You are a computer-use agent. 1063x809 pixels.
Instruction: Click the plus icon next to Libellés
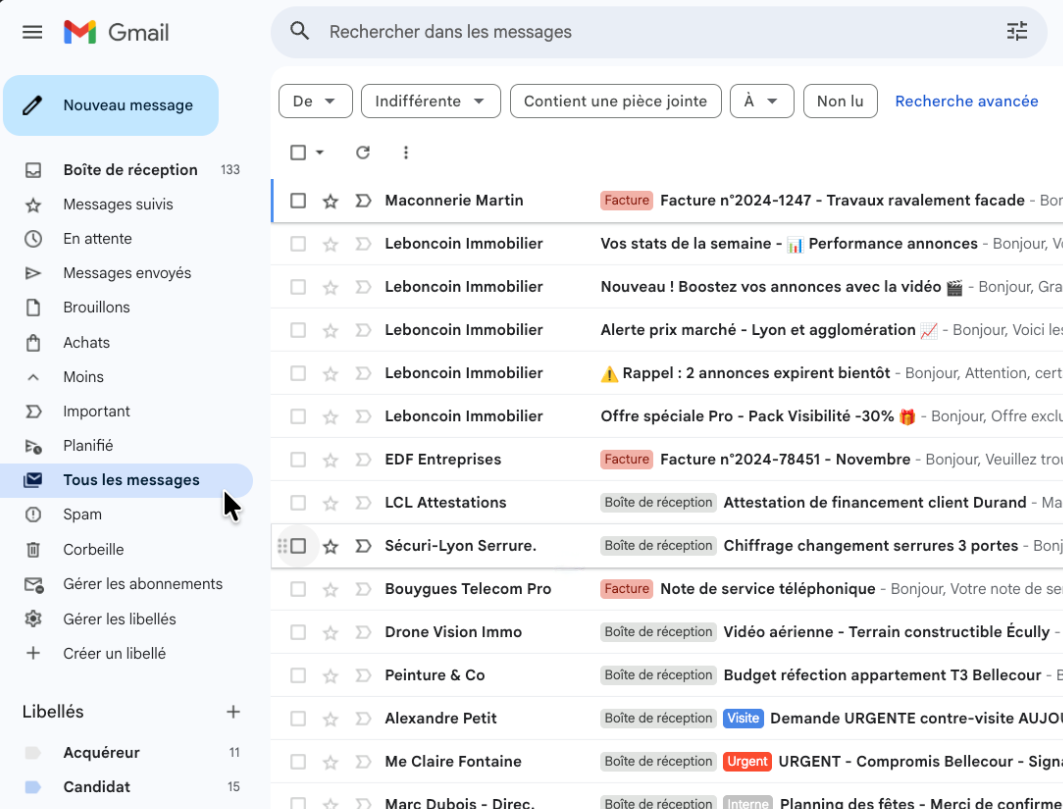point(233,712)
